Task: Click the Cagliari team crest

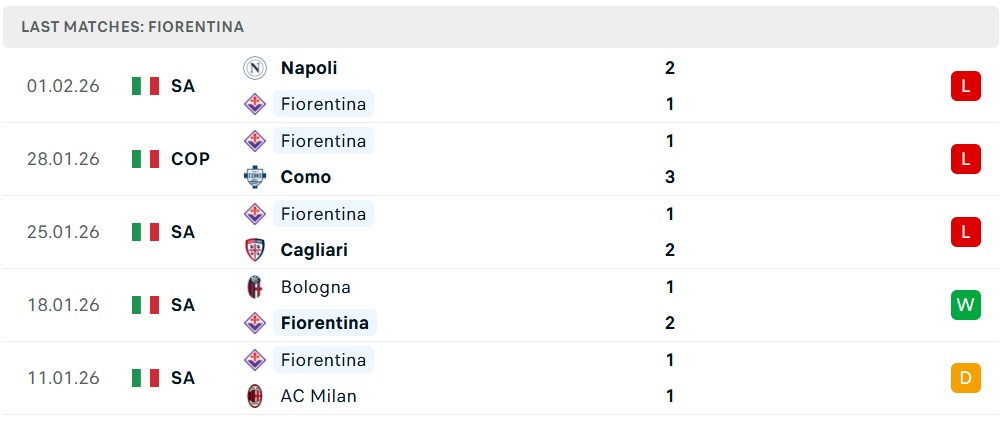Action: pyautogui.click(x=255, y=250)
